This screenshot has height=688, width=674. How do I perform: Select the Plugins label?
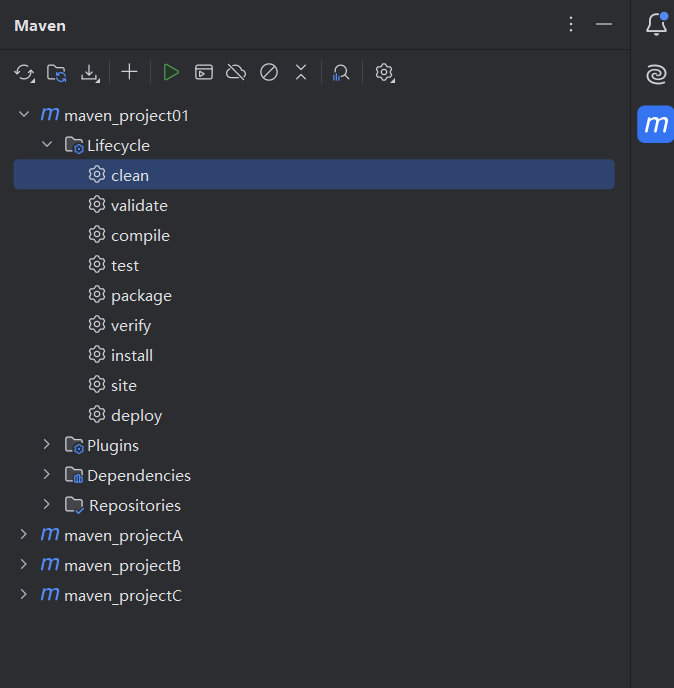point(113,446)
